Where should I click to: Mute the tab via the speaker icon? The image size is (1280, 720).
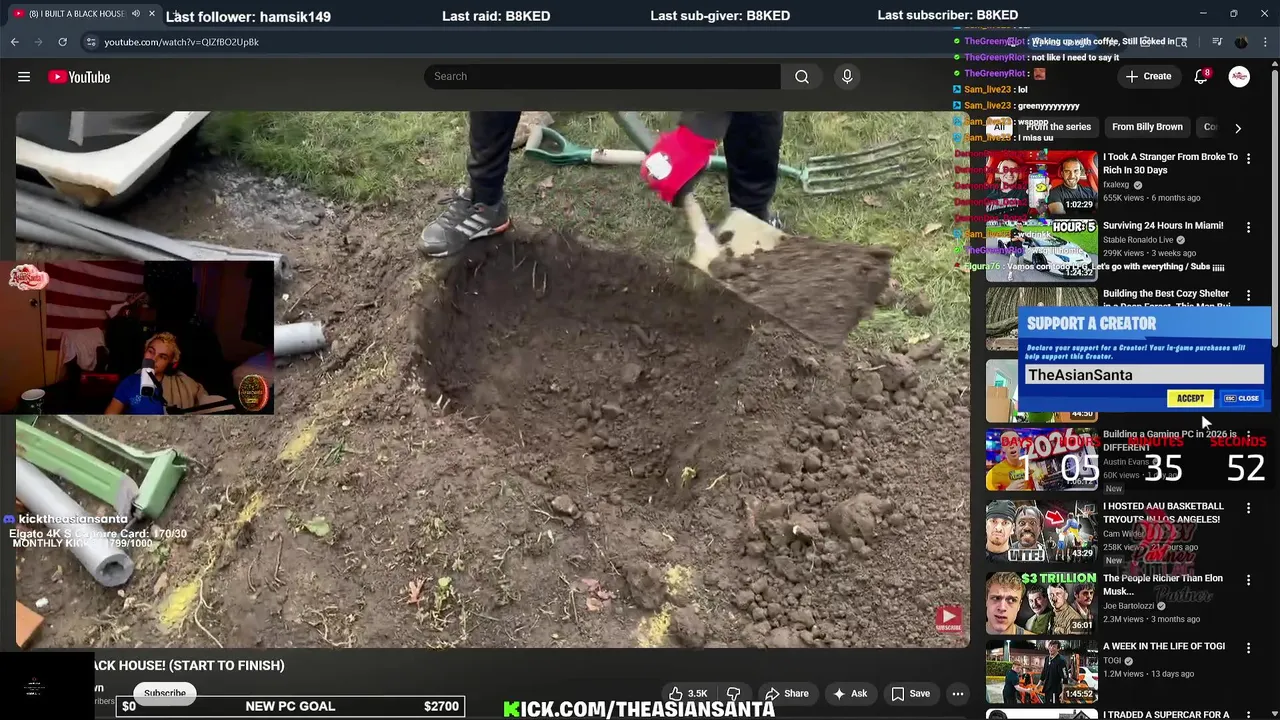click(x=136, y=14)
